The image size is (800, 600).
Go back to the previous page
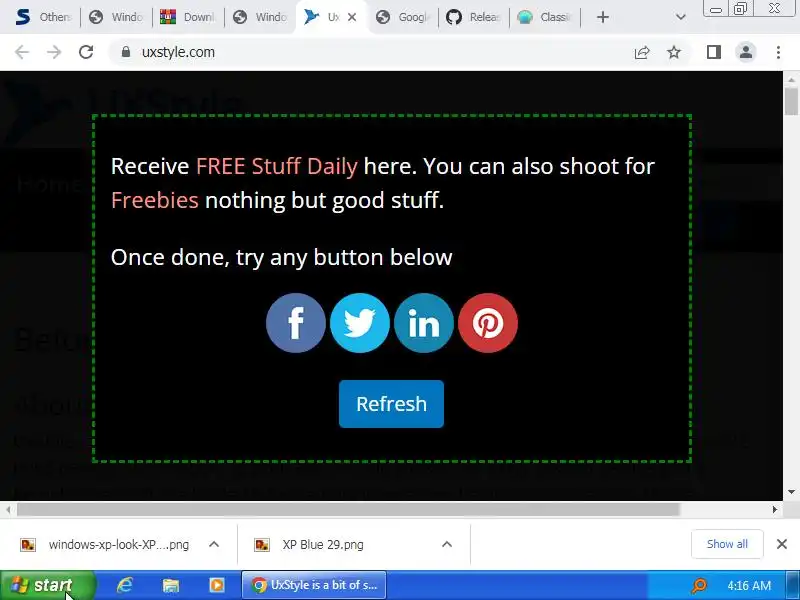coord(21,52)
